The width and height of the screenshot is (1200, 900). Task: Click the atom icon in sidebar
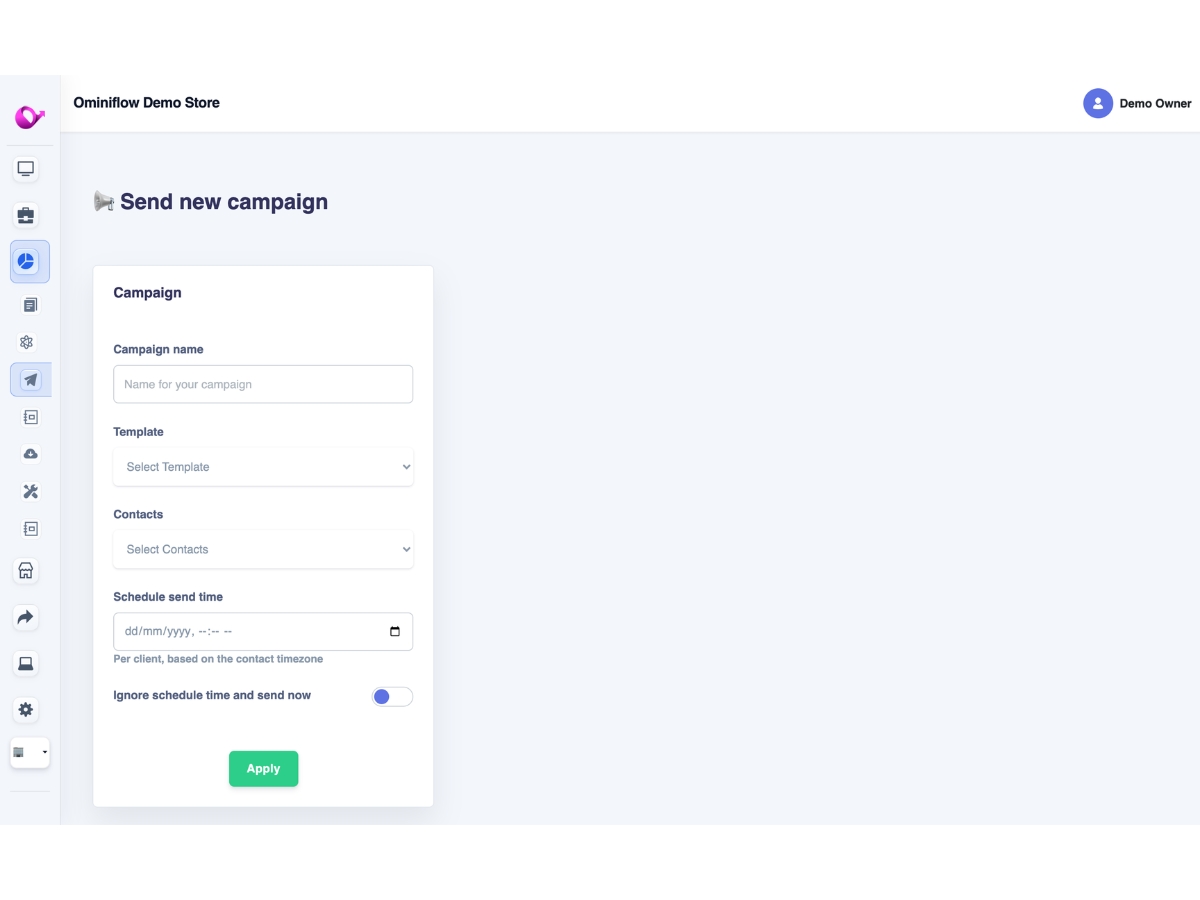point(27,342)
